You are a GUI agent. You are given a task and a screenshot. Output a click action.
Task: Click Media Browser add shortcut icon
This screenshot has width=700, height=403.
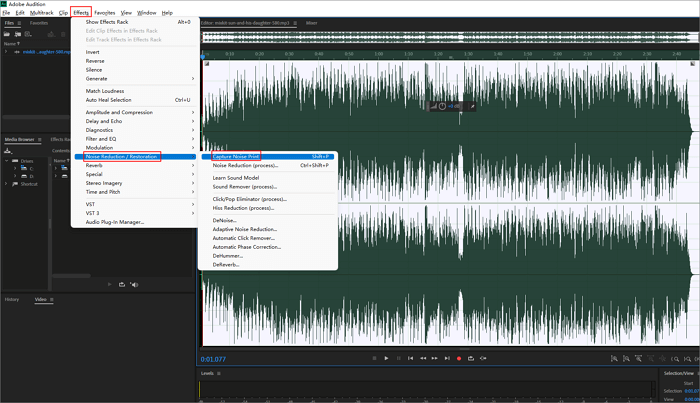coord(8,151)
